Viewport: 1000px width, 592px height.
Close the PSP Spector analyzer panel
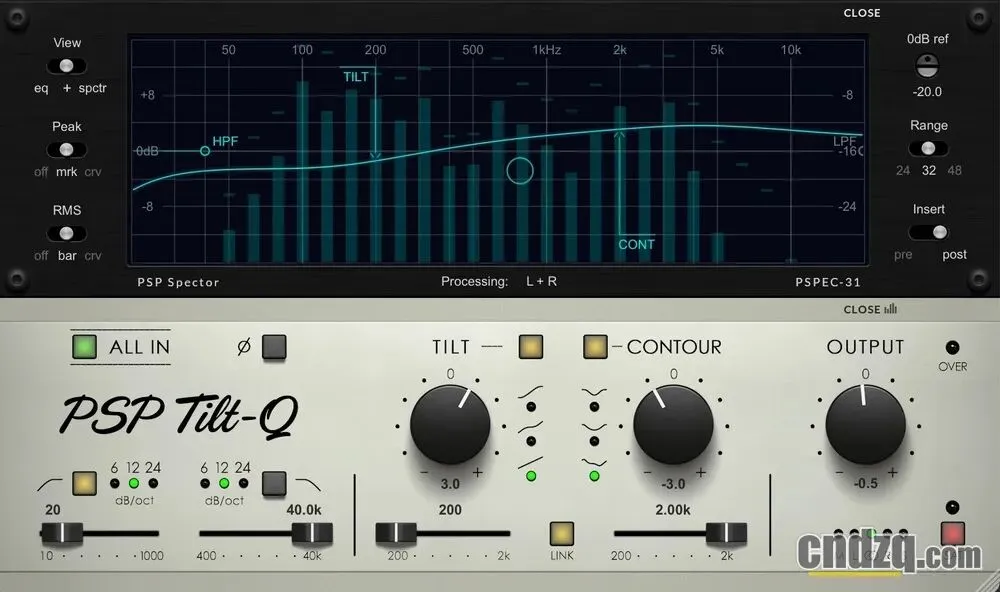pos(862,13)
